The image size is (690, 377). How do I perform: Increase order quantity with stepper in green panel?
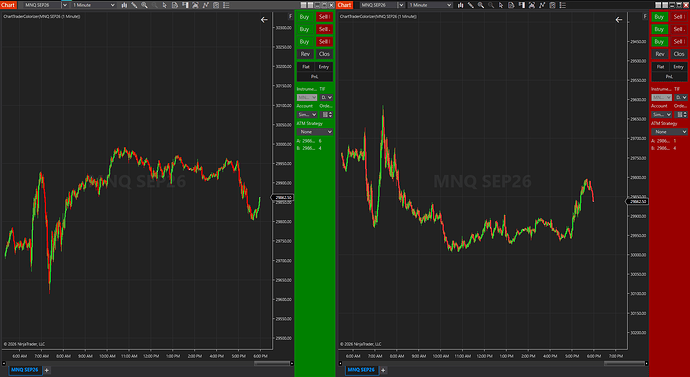(x=331, y=113)
